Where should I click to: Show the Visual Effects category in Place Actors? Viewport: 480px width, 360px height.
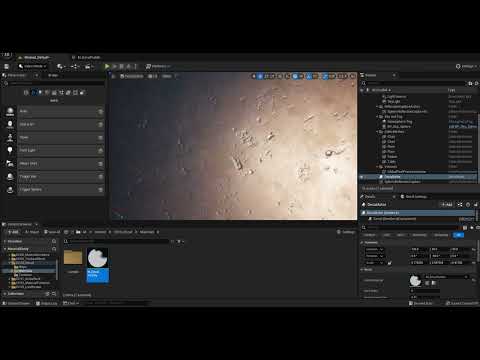click(61, 92)
